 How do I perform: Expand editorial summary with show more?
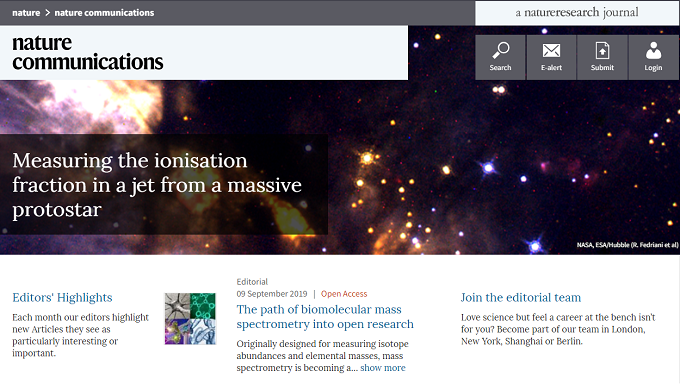pyautogui.click(x=382, y=368)
